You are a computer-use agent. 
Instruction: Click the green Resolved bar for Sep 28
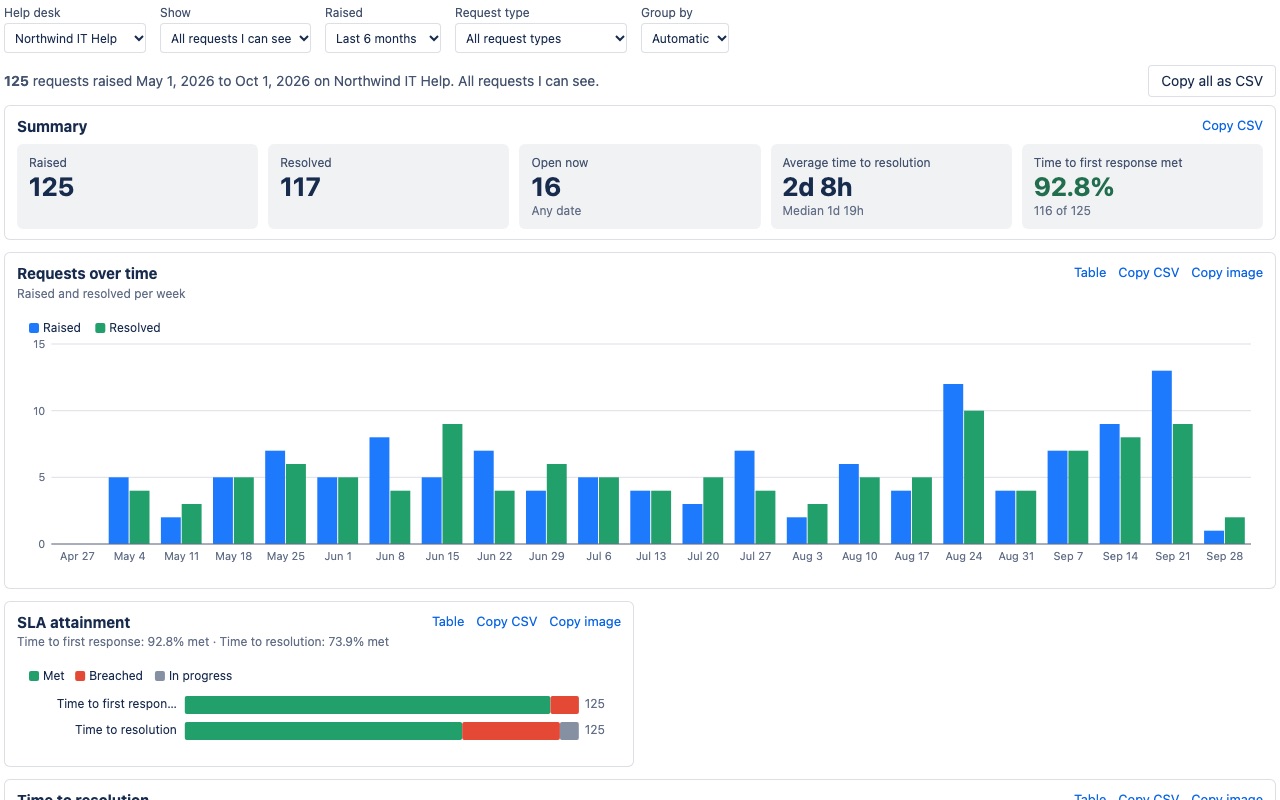pos(1235,531)
